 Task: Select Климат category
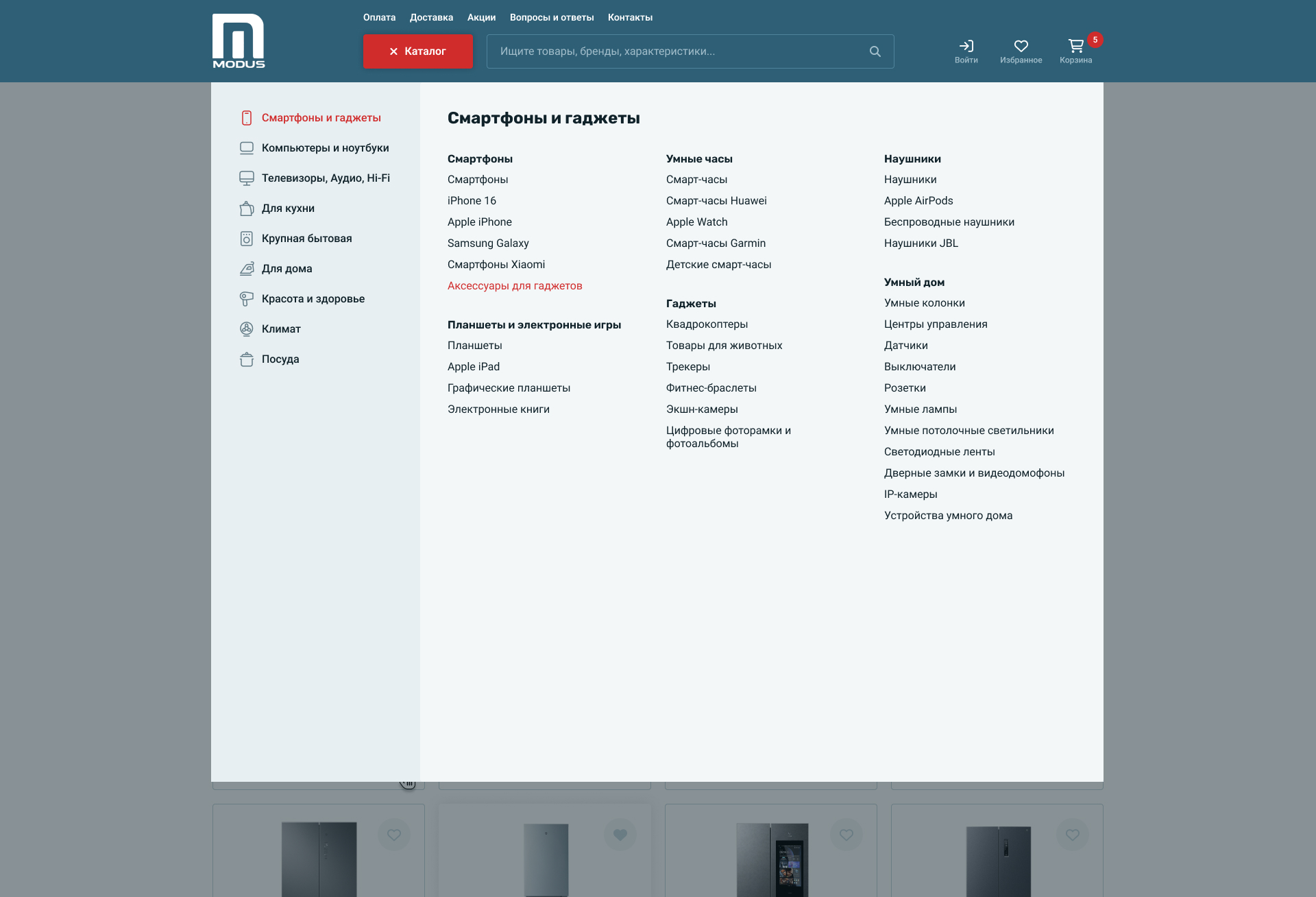click(281, 329)
